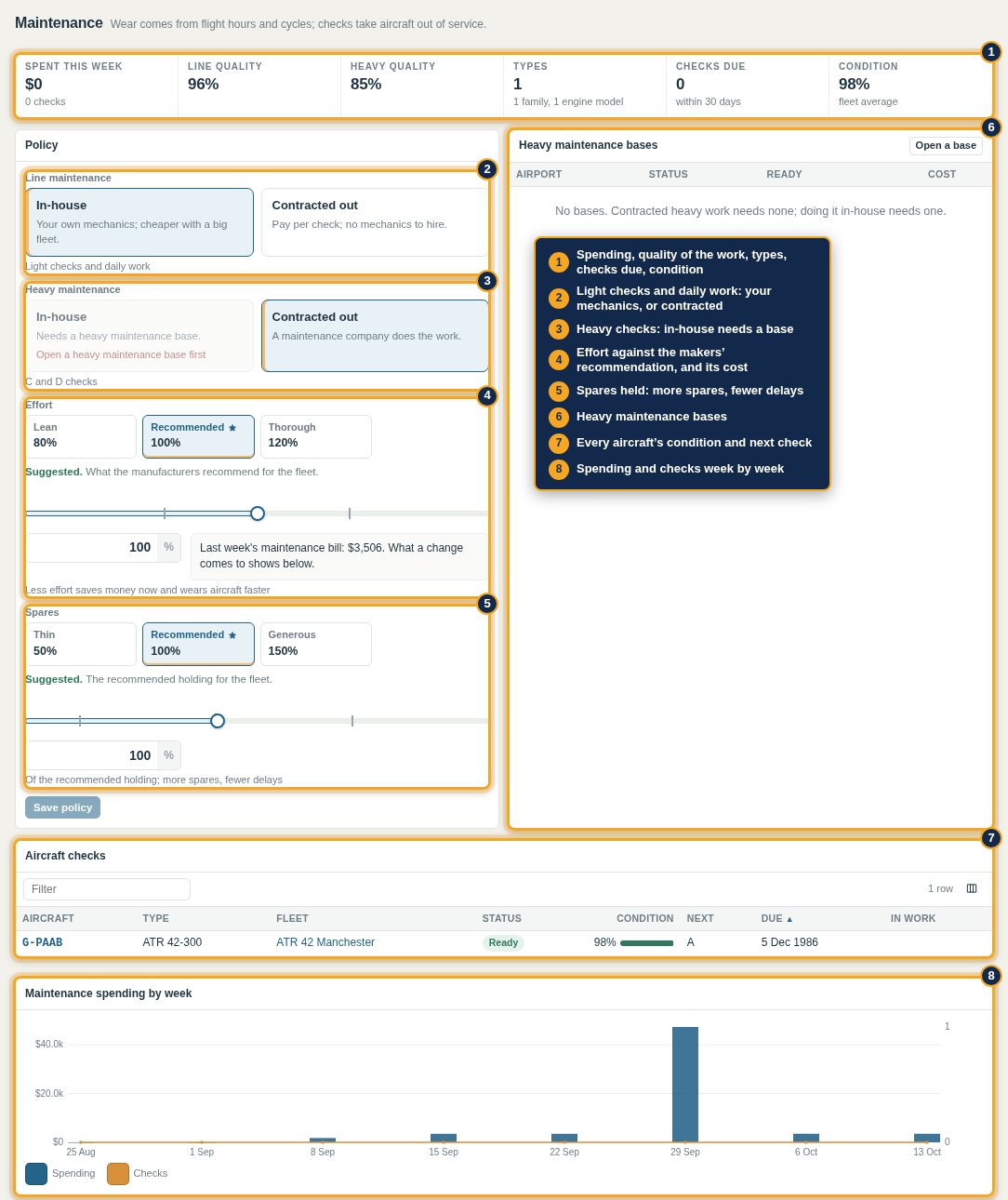This screenshot has height=1200, width=1008.
Task: Sort Aircraft checks by NEXT column
Action: (700, 919)
